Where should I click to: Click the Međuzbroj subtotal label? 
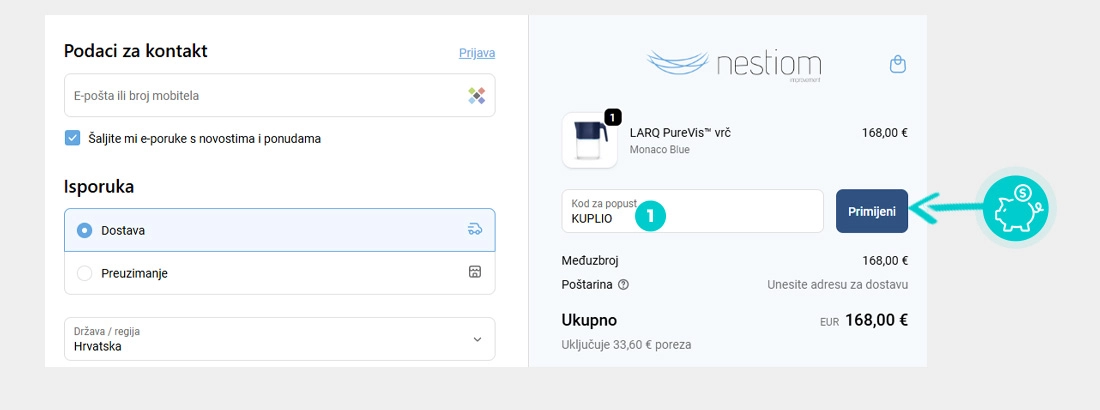(x=590, y=260)
